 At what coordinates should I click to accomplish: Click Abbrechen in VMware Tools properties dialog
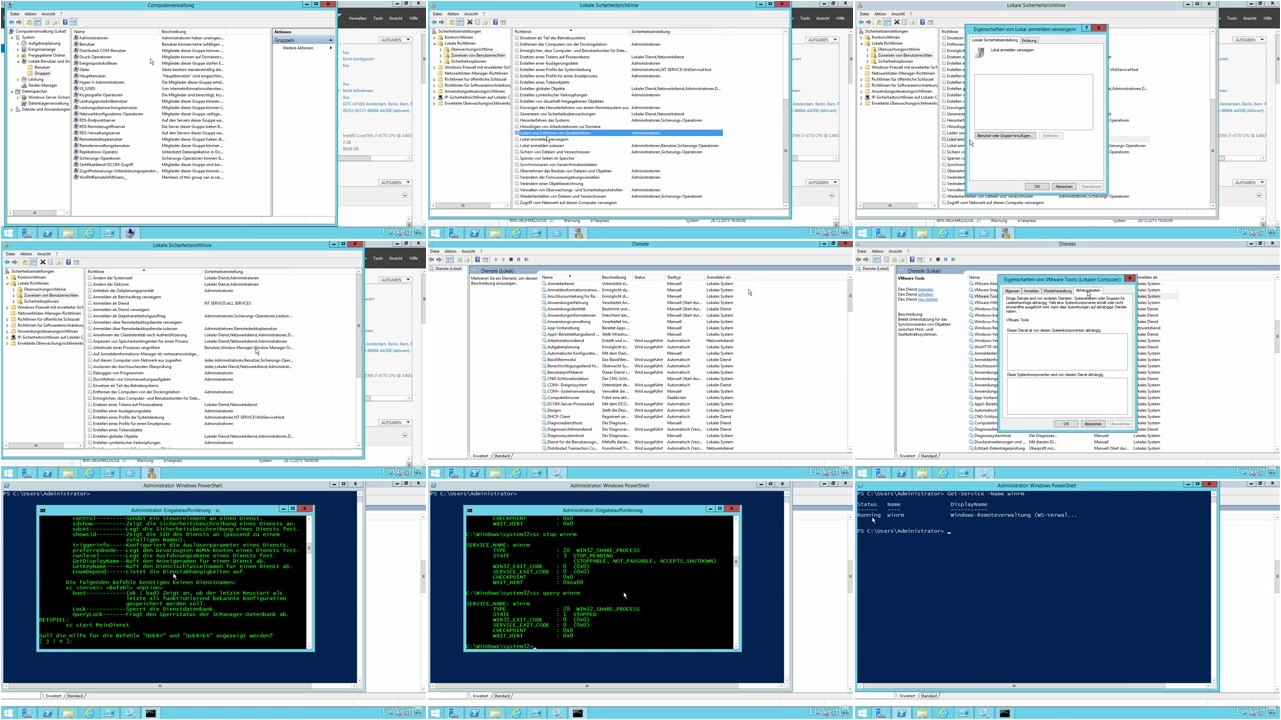click(1093, 424)
